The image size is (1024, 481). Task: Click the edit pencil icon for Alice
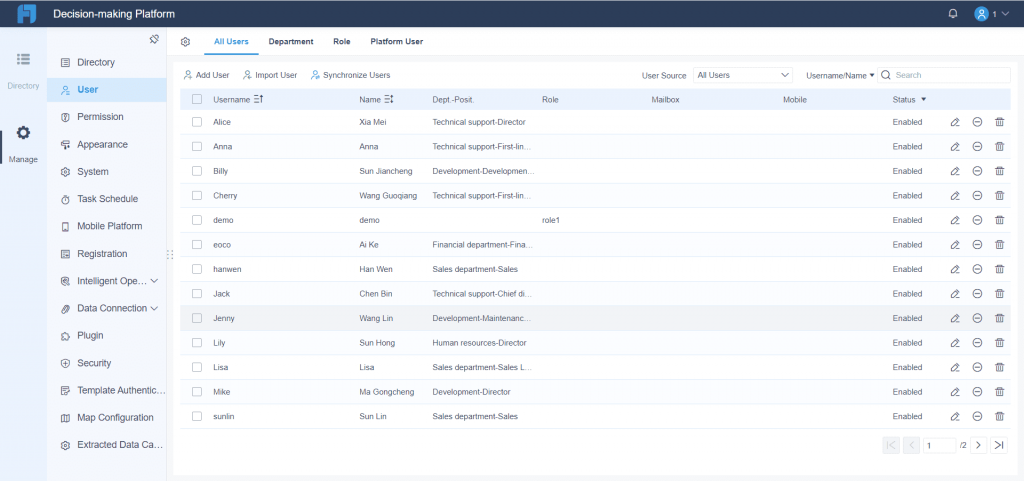tap(955, 122)
